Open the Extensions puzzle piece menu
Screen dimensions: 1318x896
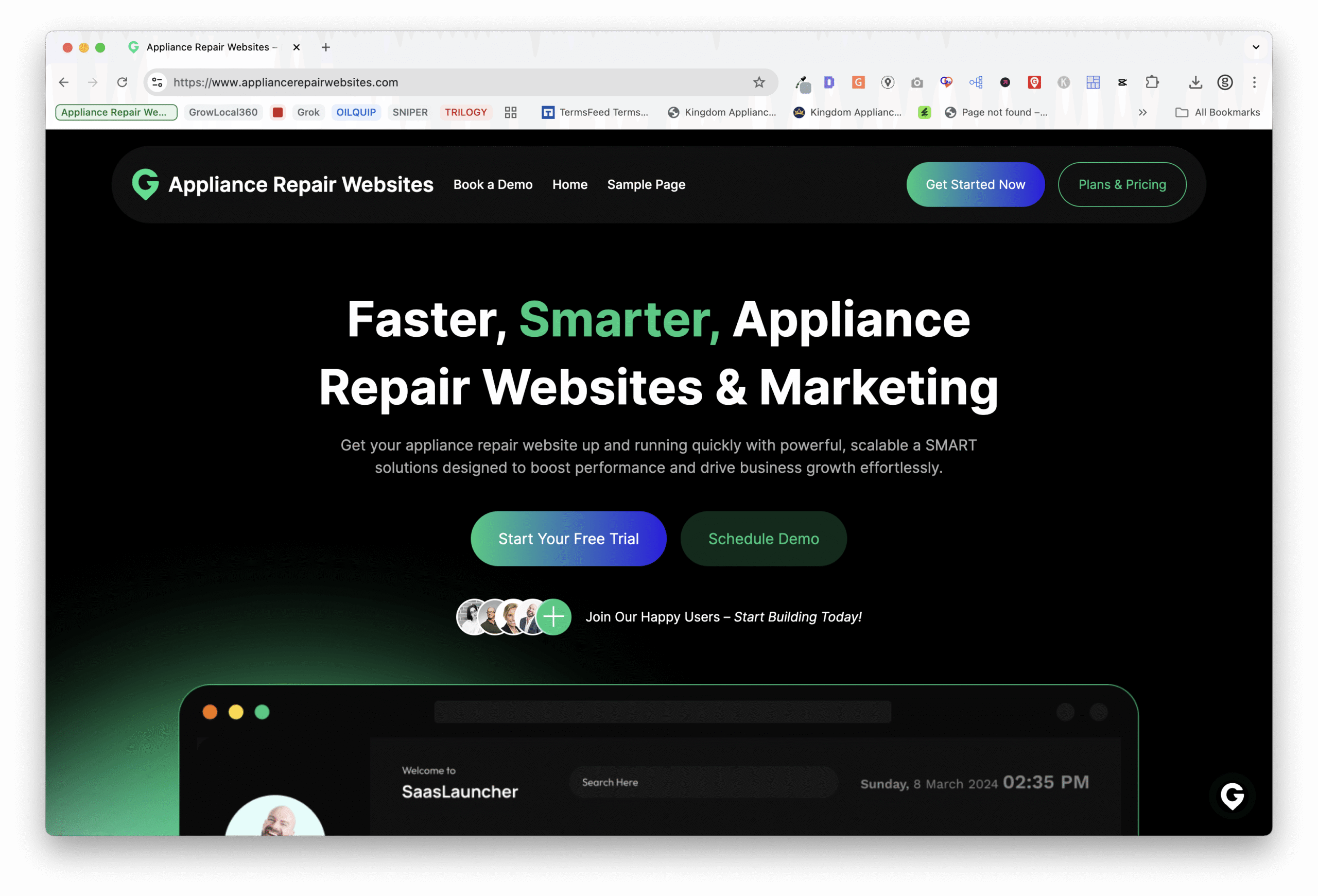pos(1152,82)
